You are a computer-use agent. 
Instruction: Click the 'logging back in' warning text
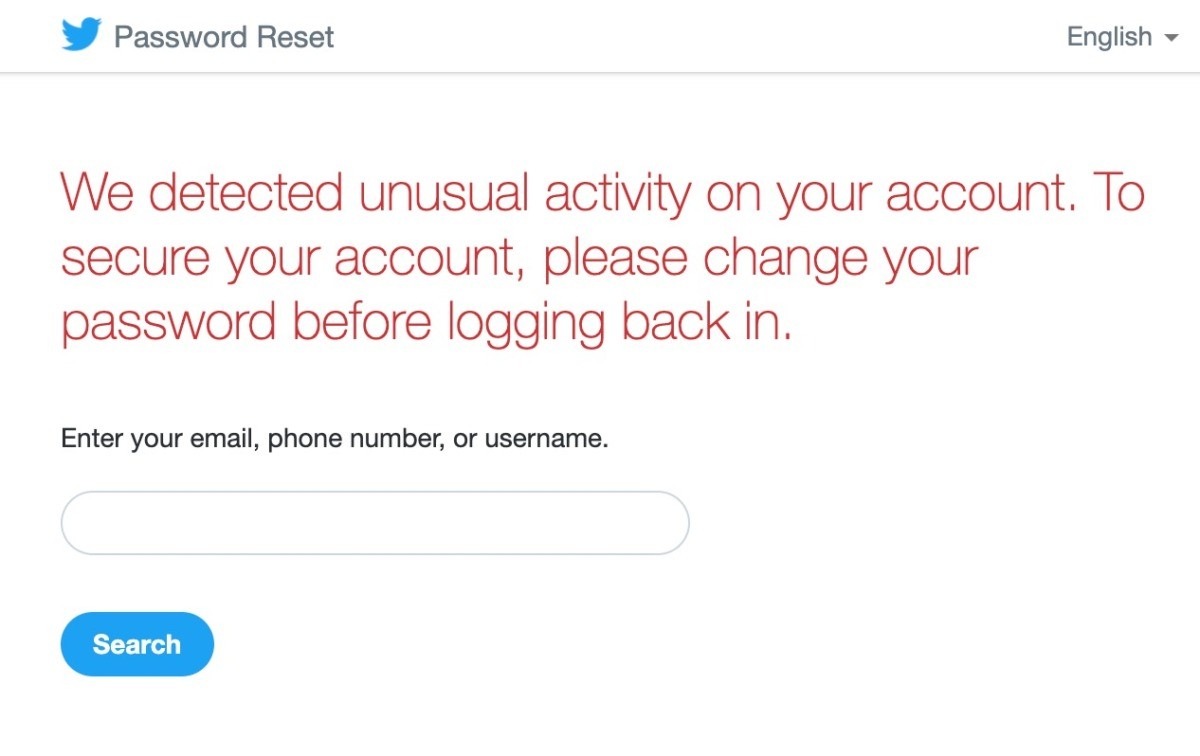(619, 324)
